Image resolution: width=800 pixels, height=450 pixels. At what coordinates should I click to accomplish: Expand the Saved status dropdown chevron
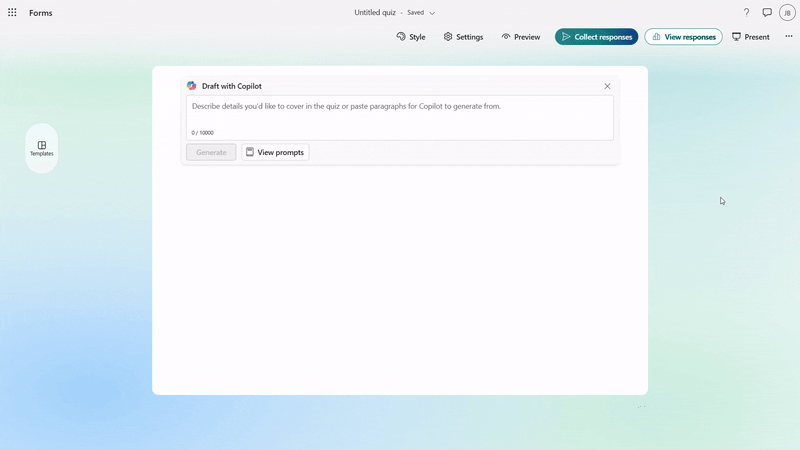click(x=432, y=13)
